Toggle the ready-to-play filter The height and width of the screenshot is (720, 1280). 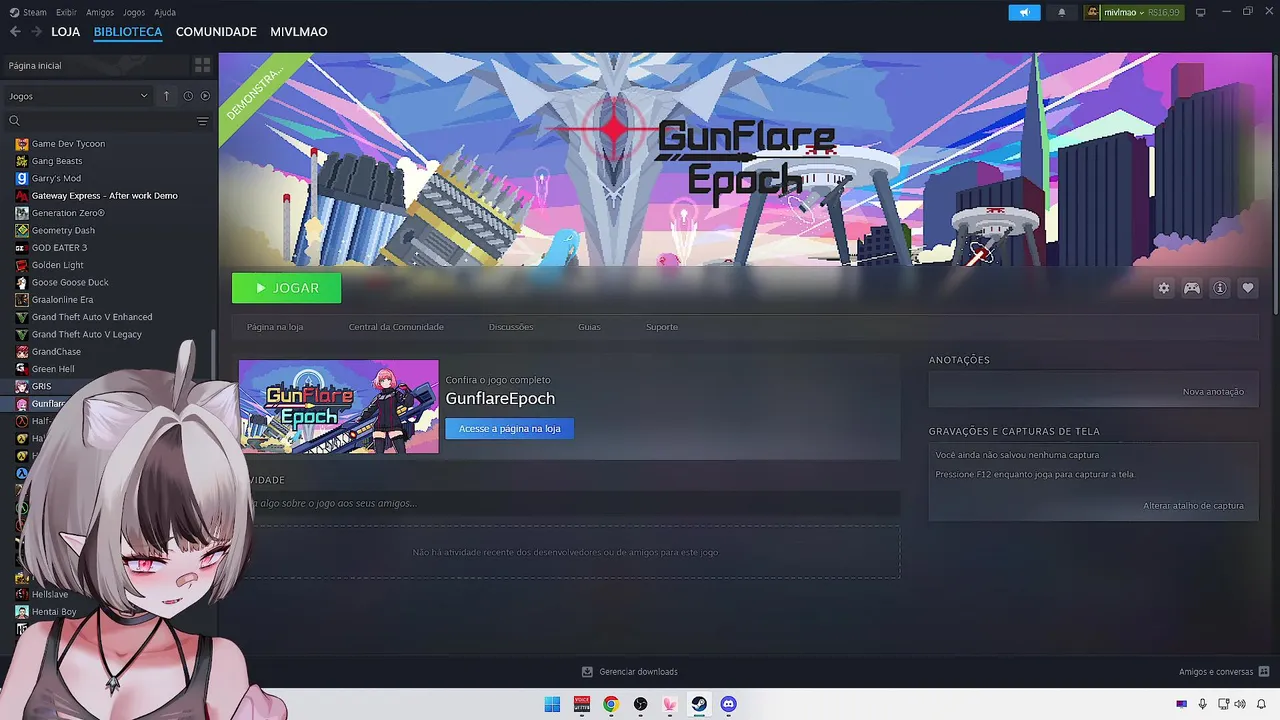click(205, 96)
